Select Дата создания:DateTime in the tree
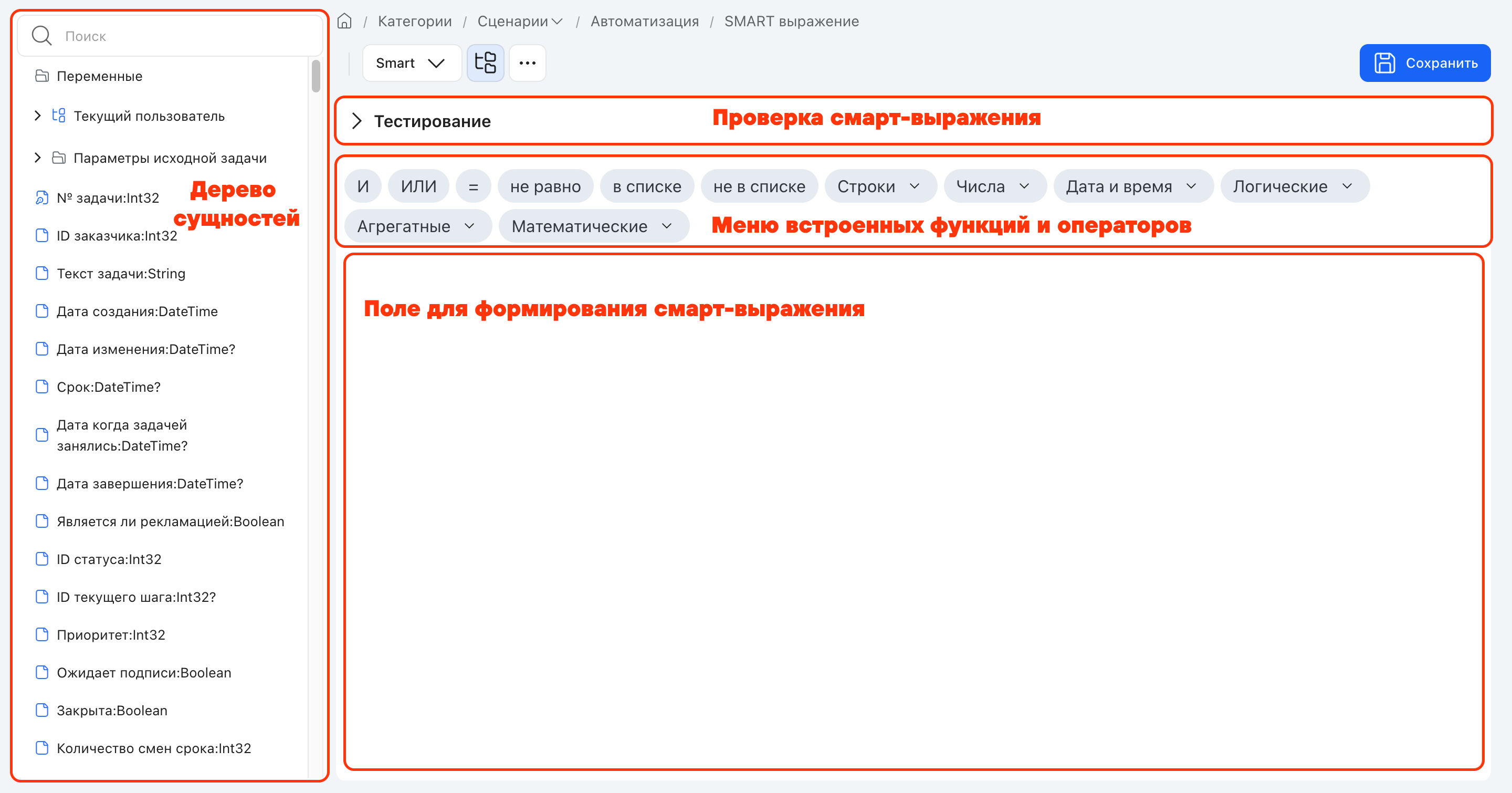Image resolution: width=1512 pixels, height=793 pixels. [138, 311]
